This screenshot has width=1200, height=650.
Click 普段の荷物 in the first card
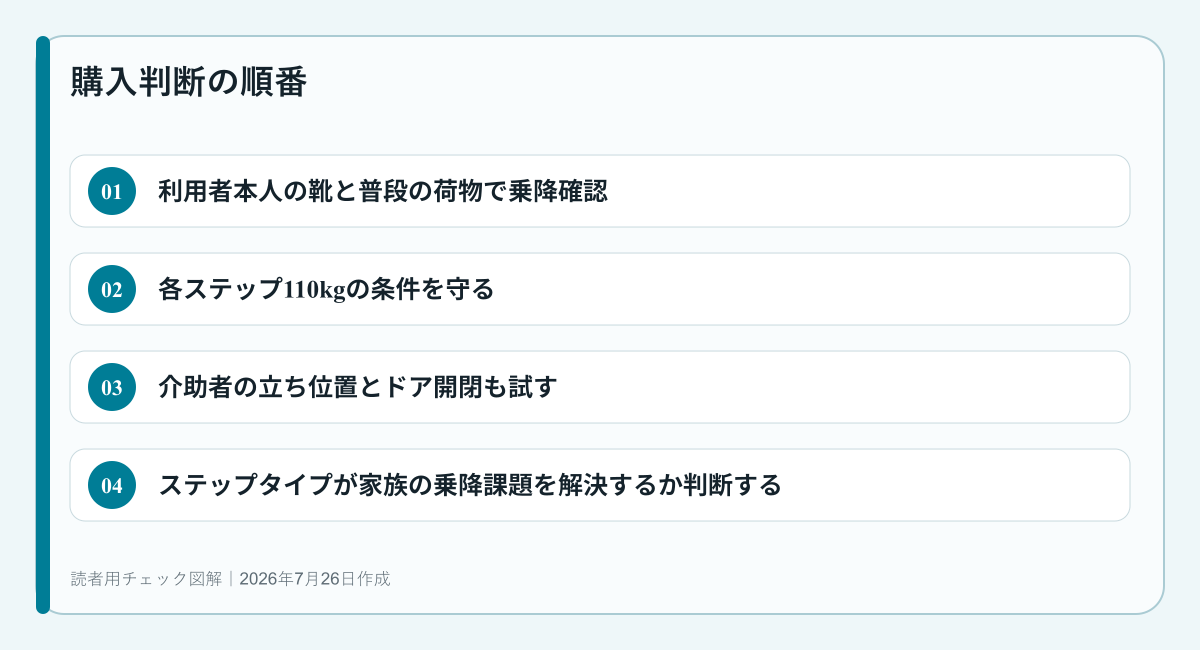point(408,191)
